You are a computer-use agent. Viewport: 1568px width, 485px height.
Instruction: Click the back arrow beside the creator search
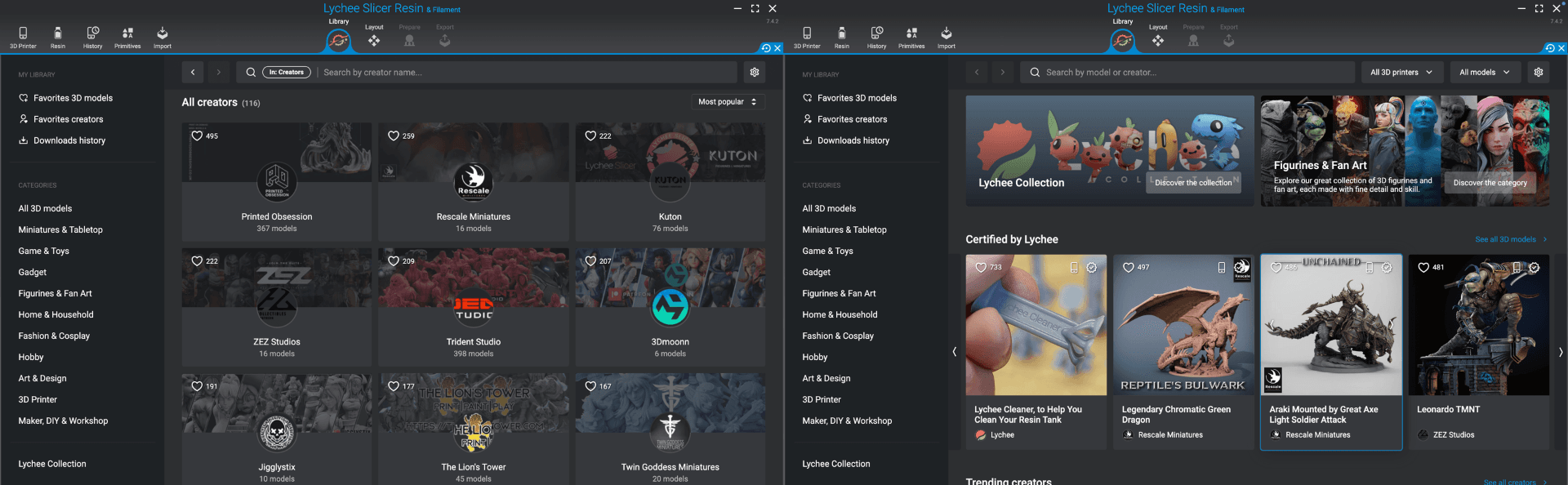point(193,72)
